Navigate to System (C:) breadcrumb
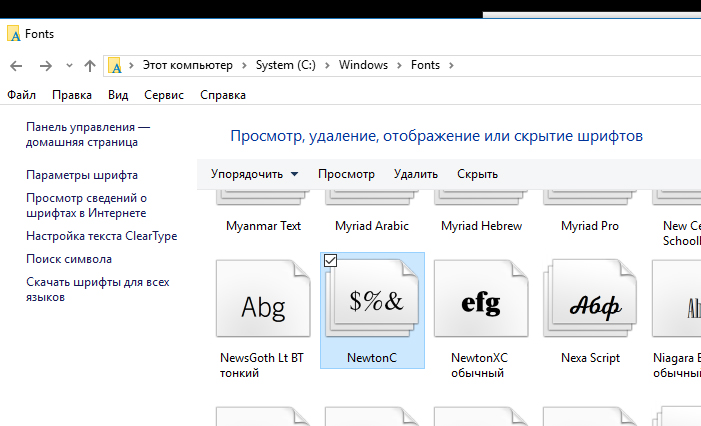Screen dimensions: 701x426 tap(286, 65)
